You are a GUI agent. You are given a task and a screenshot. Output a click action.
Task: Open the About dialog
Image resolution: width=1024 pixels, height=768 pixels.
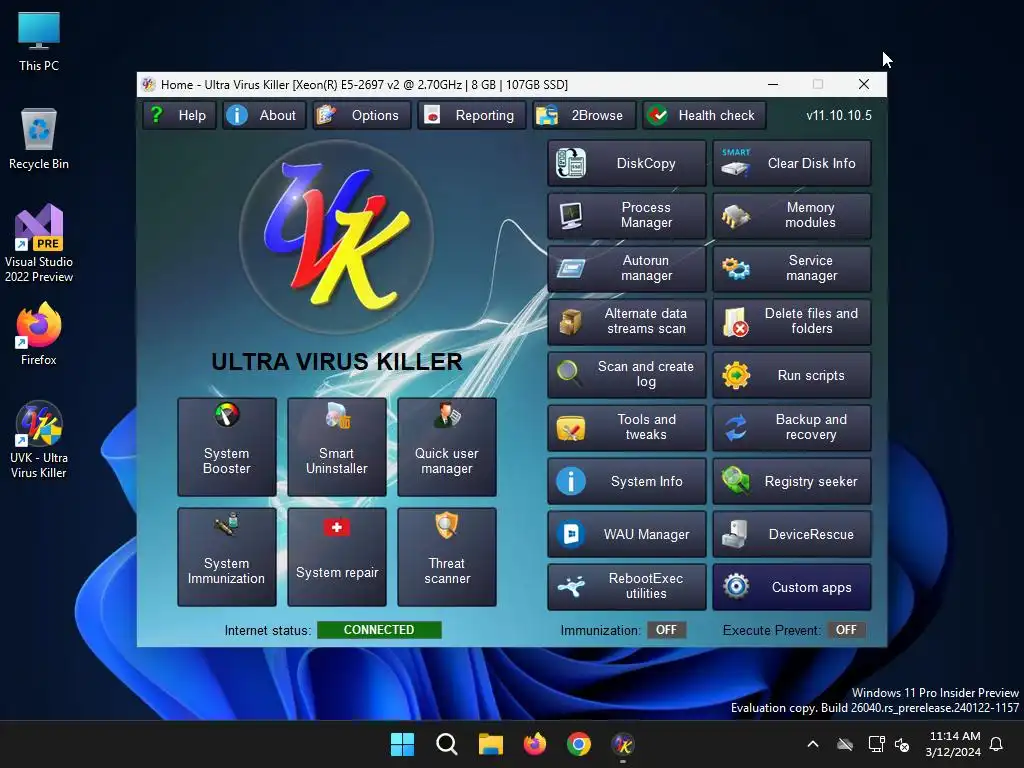point(264,116)
